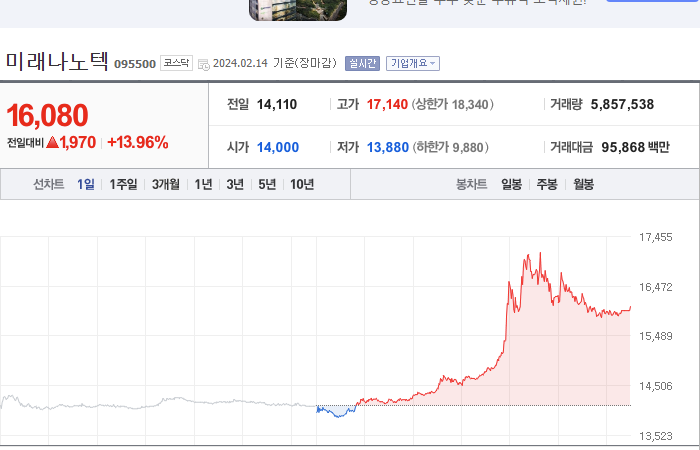Click the 14,506 axis label on chart
This screenshot has height=450, width=700.
(x=655, y=386)
